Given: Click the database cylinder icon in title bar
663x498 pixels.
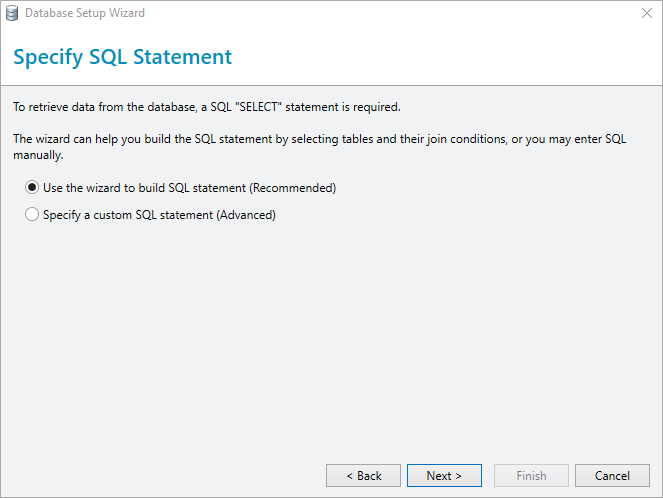Looking at the screenshot, I should pos(12,13).
